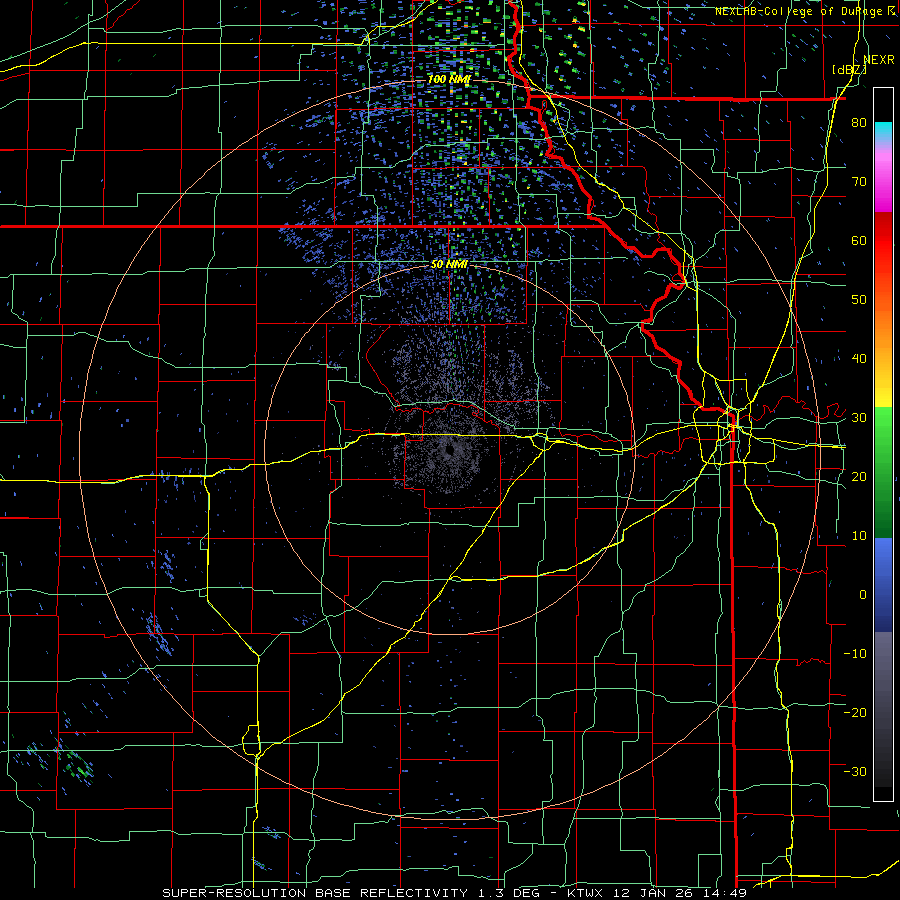Viewport: 900px width, 900px height.
Task: Click the KTWX radar site center point
Action: (x=449, y=450)
